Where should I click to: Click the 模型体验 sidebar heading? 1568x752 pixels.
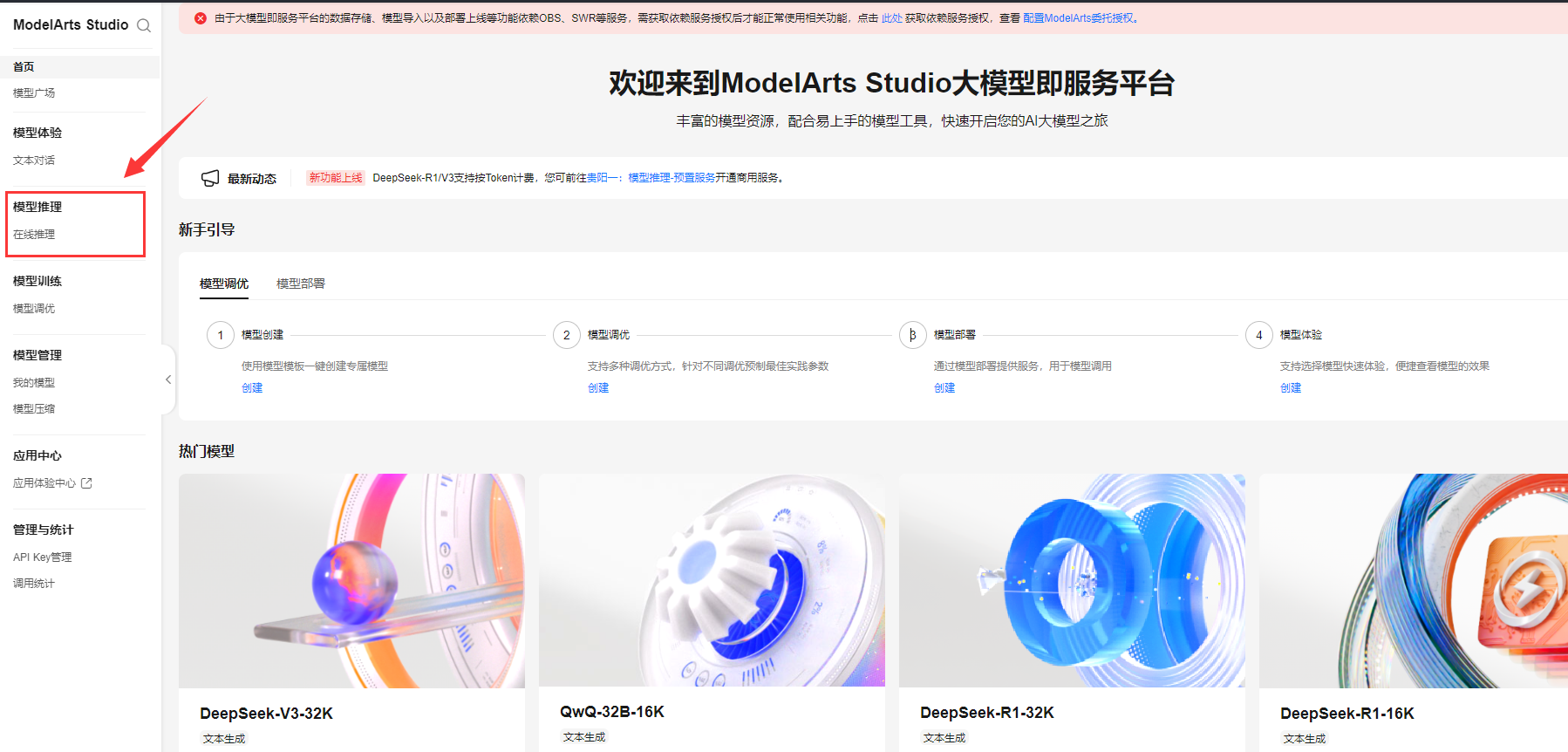[37, 133]
